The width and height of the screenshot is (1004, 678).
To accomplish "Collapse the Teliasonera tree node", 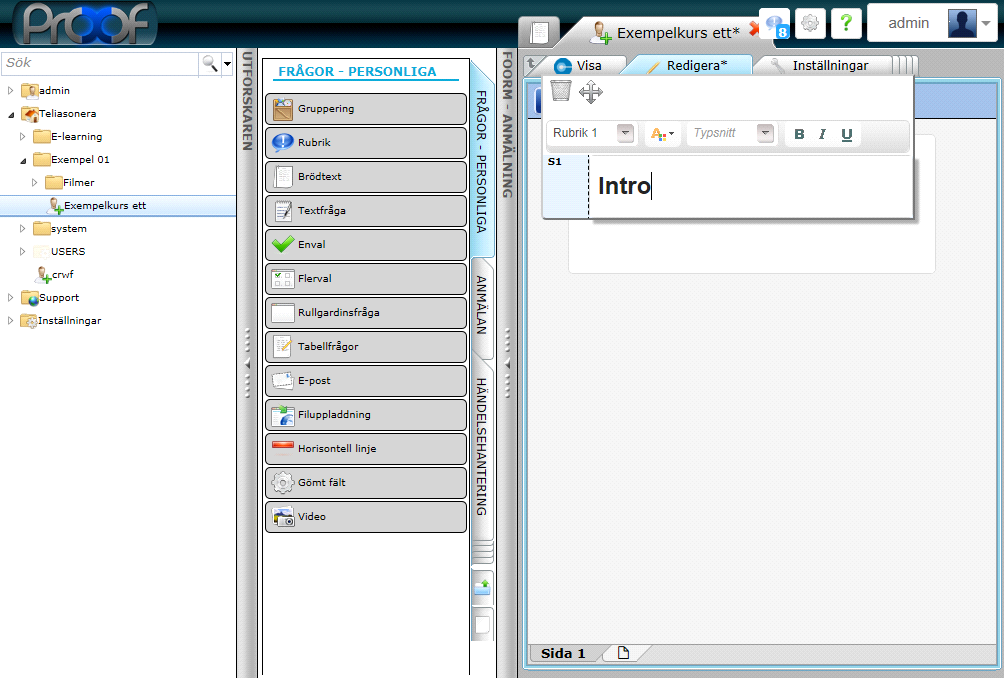I will point(11,114).
